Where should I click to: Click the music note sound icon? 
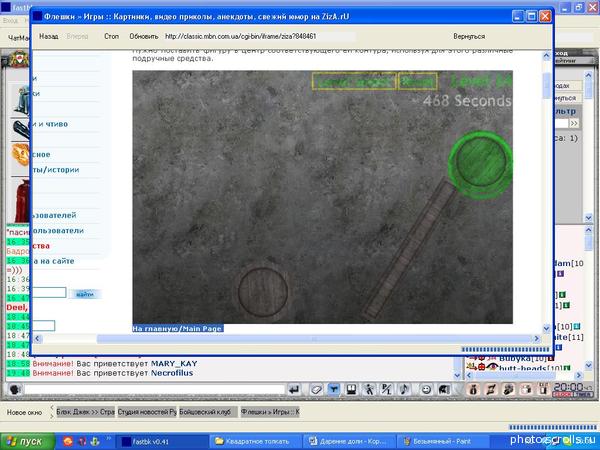pos(404,390)
